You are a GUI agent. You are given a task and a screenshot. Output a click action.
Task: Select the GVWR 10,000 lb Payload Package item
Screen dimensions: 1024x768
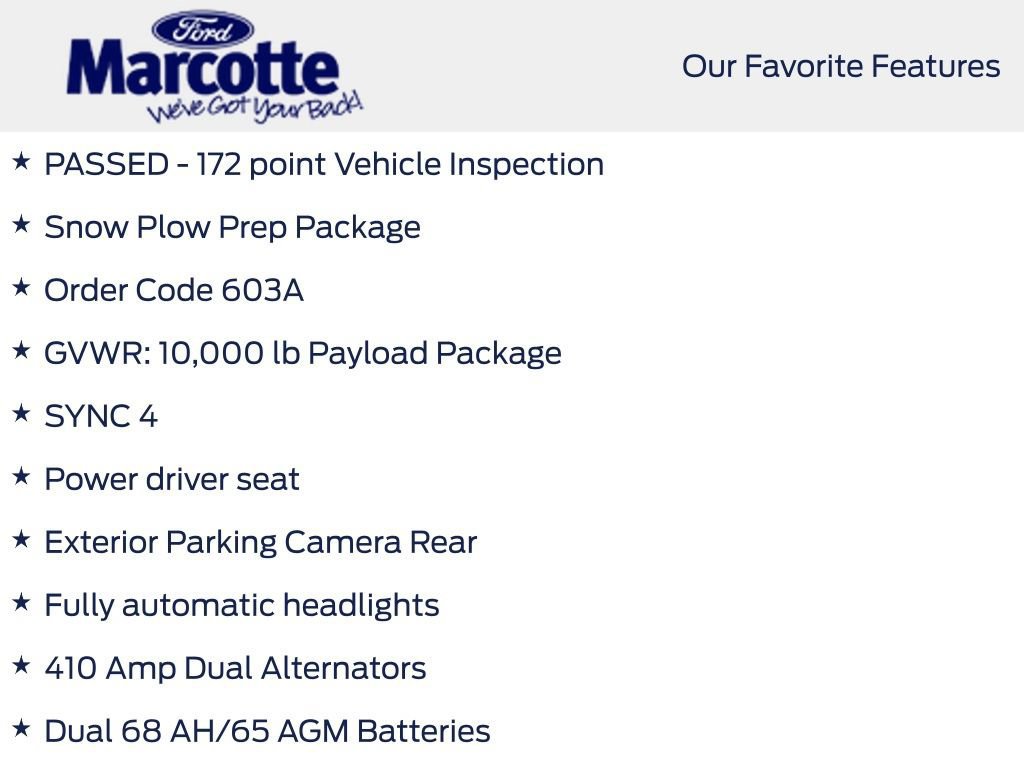point(303,353)
